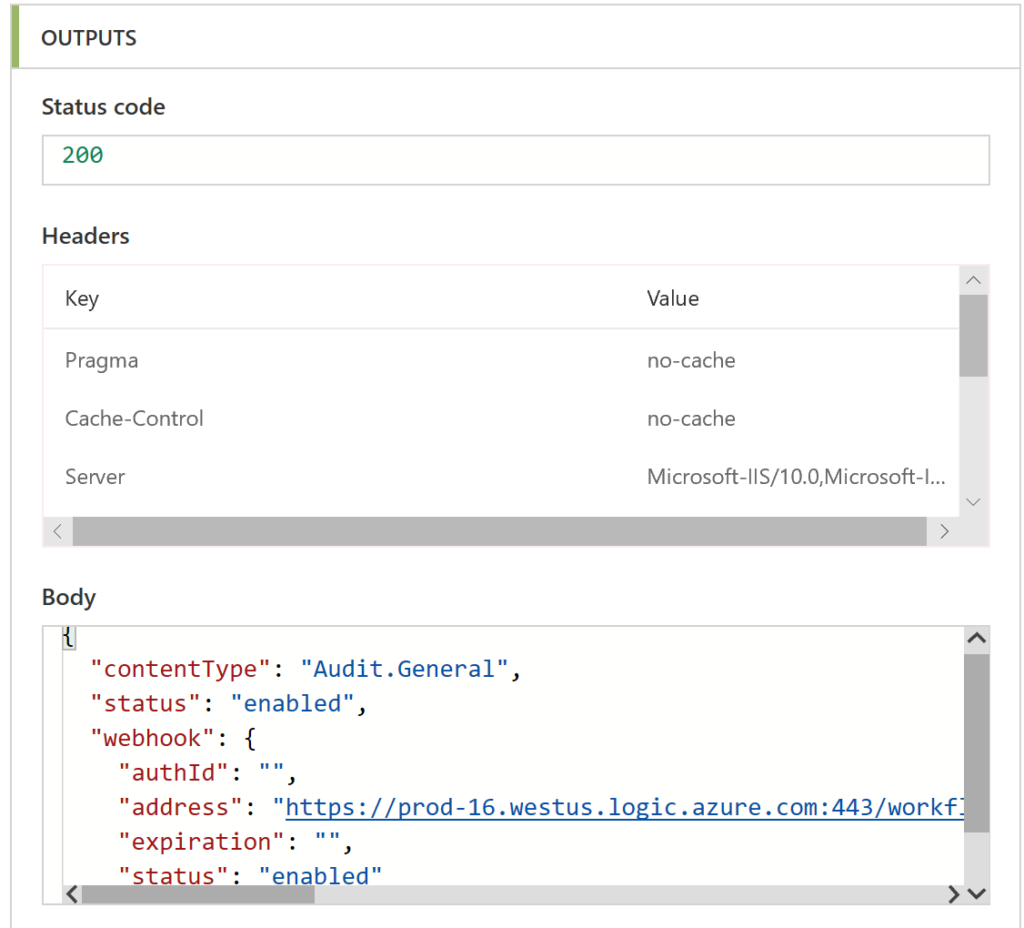Screen dimensions: 1024x928
Task: Click the Headers table scroll down arrow
Action: pyautogui.click(x=974, y=502)
